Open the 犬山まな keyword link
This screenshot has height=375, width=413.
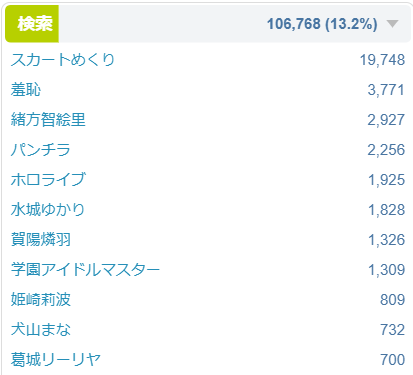[41, 329]
